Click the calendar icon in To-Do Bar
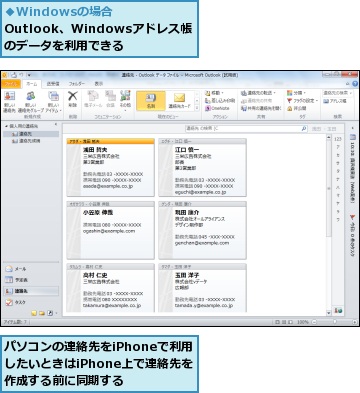Image resolution: width=360 pixels, height=393 pixels. [x=353, y=137]
